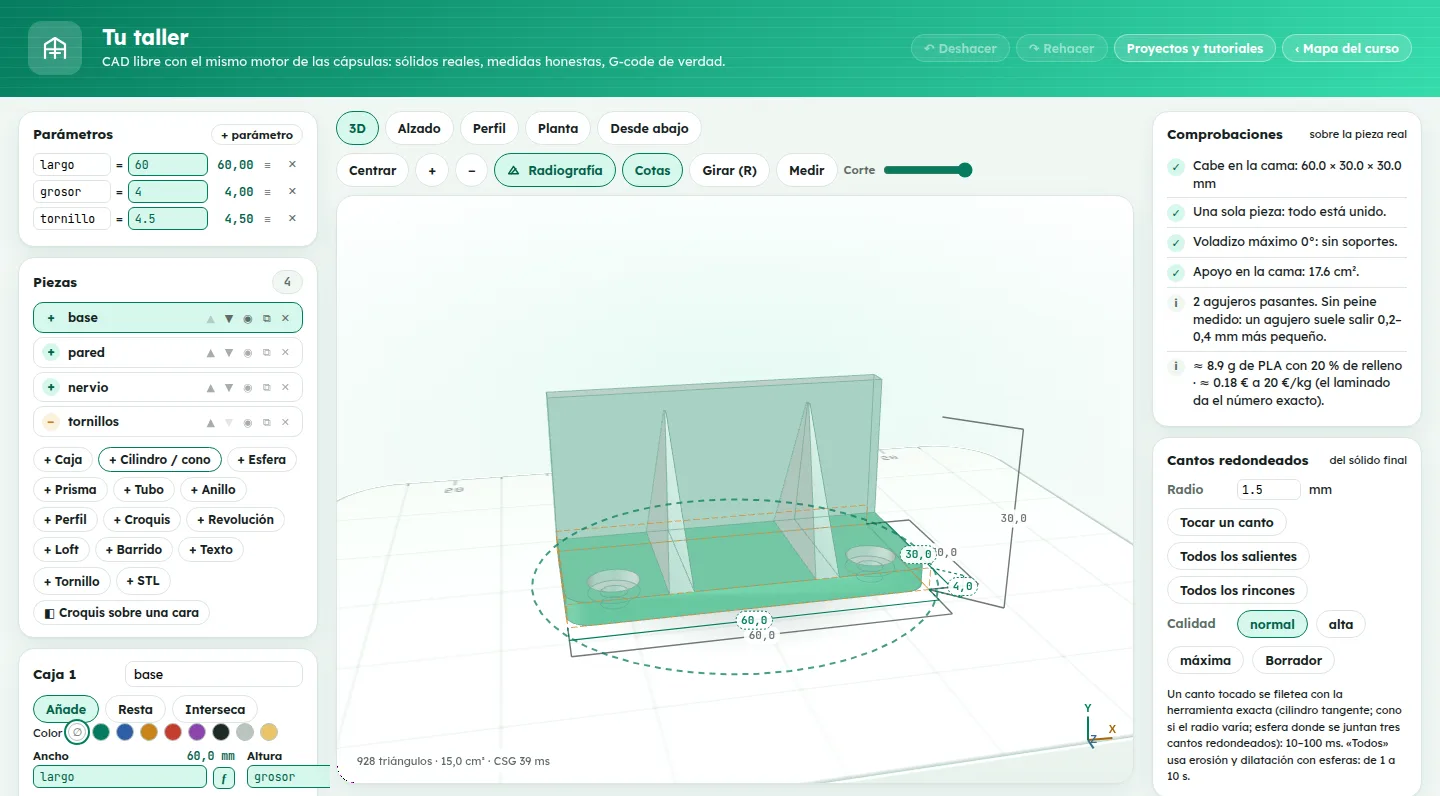The image size is (1440, 796).
Task: Set operation mode to Interseca
Action: coord(215,709)
